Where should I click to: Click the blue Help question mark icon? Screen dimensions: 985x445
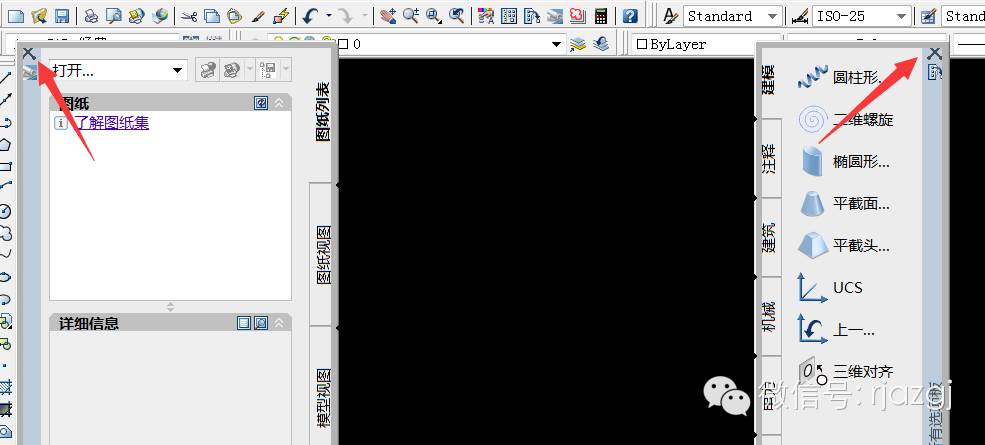click(x=629, y=16)
